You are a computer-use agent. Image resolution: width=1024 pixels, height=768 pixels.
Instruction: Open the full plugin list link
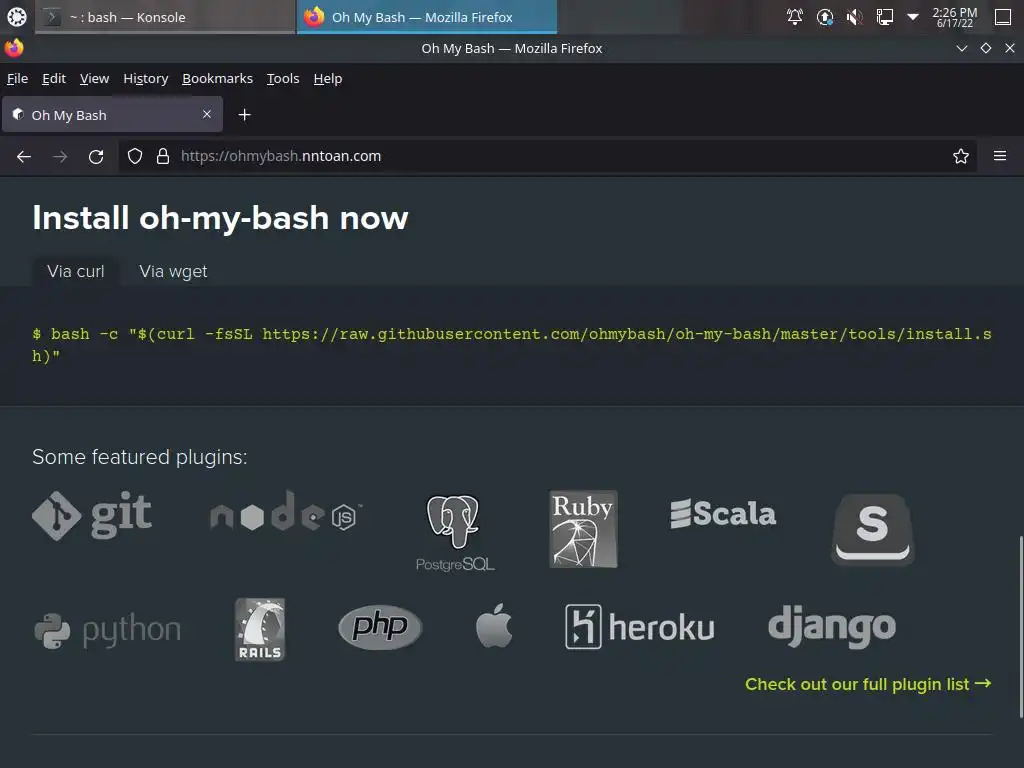pos(868,684)
